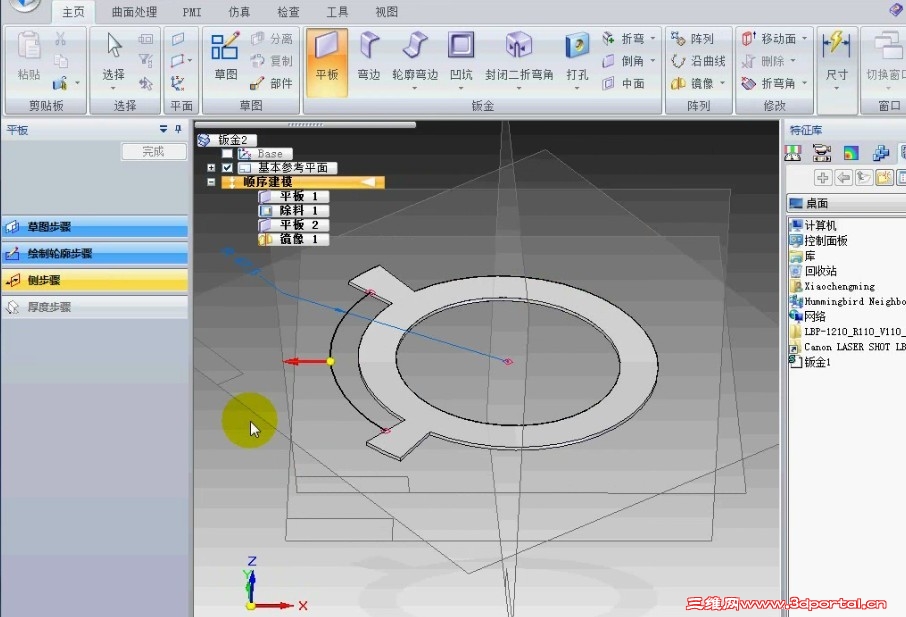Open the 草图 (Sketch) tool
The width and height of the screenshot is (906, 617).
click(x=225, y=56)
